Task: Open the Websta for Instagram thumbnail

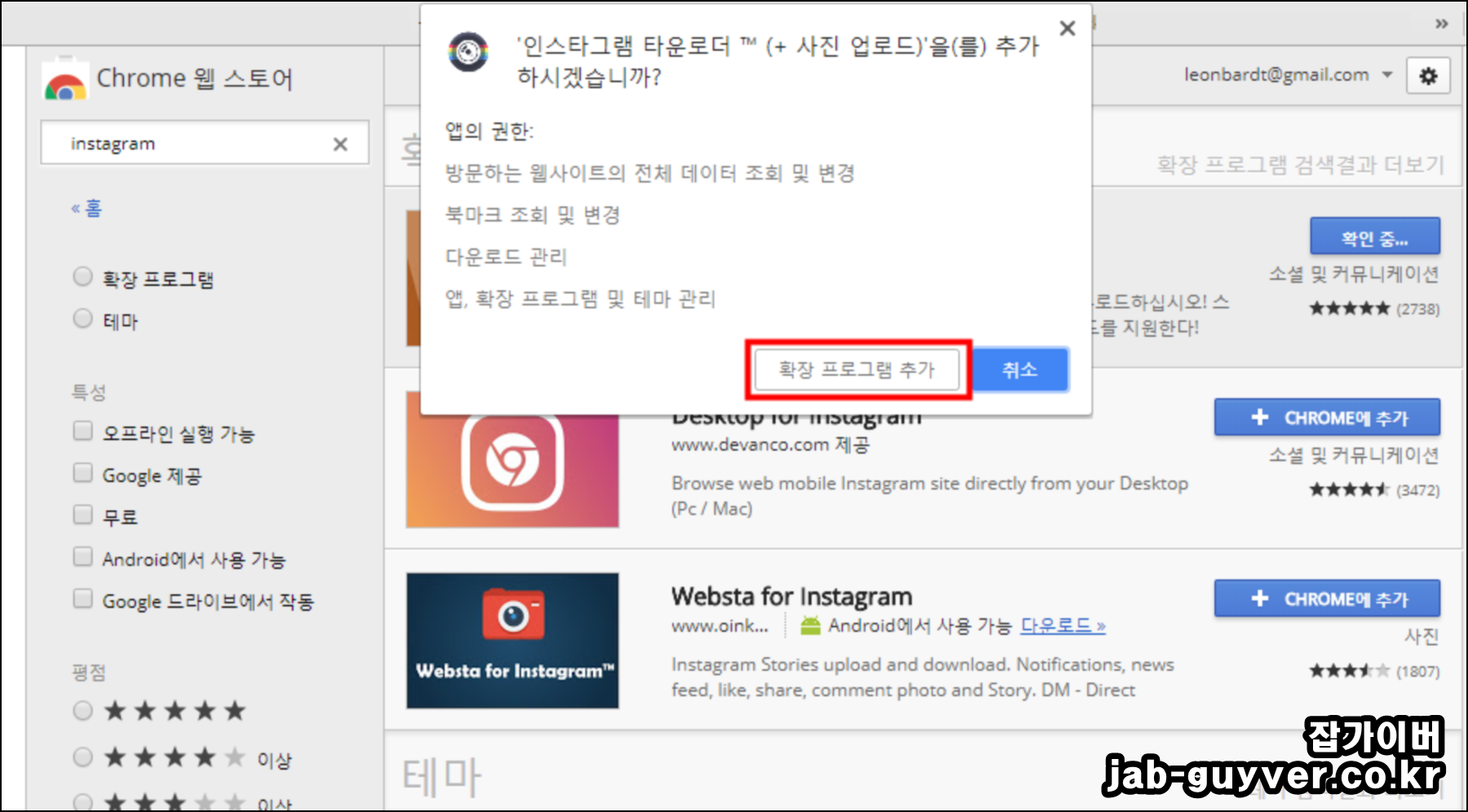Action: [512, 641]
